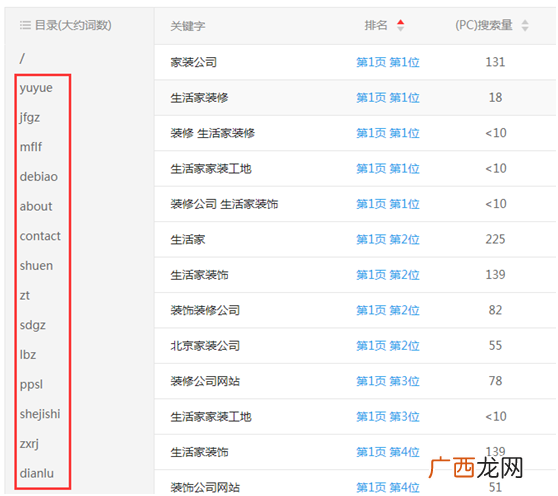The height and width of the screenshot is (496, 558).
Task: Click the keyword 家装公司
Action: tap(194, 62)
